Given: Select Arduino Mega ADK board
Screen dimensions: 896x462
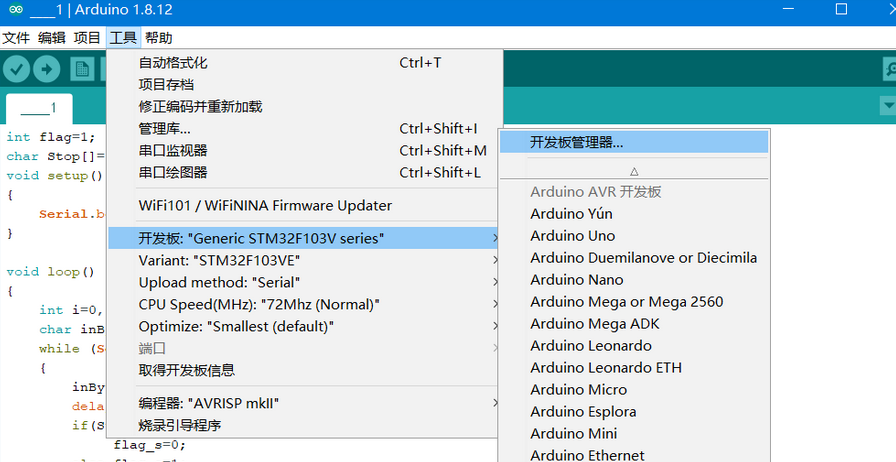Looking at the screenshot, I should click(634, 324).
